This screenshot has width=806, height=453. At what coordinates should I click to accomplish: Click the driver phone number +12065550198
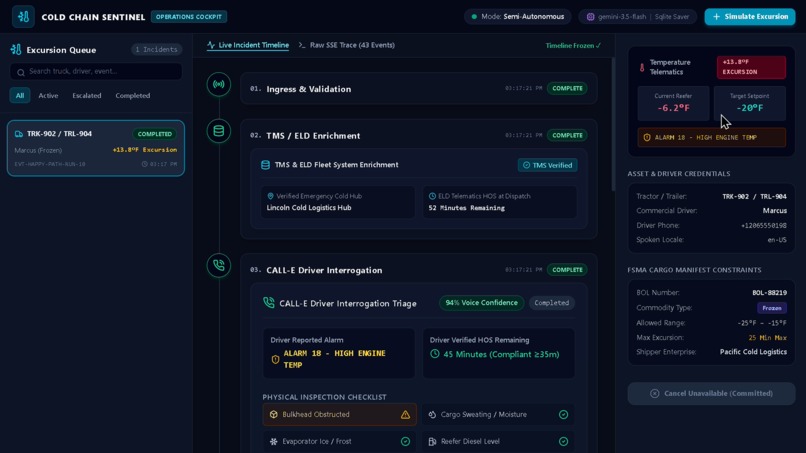tap(763, 225)
